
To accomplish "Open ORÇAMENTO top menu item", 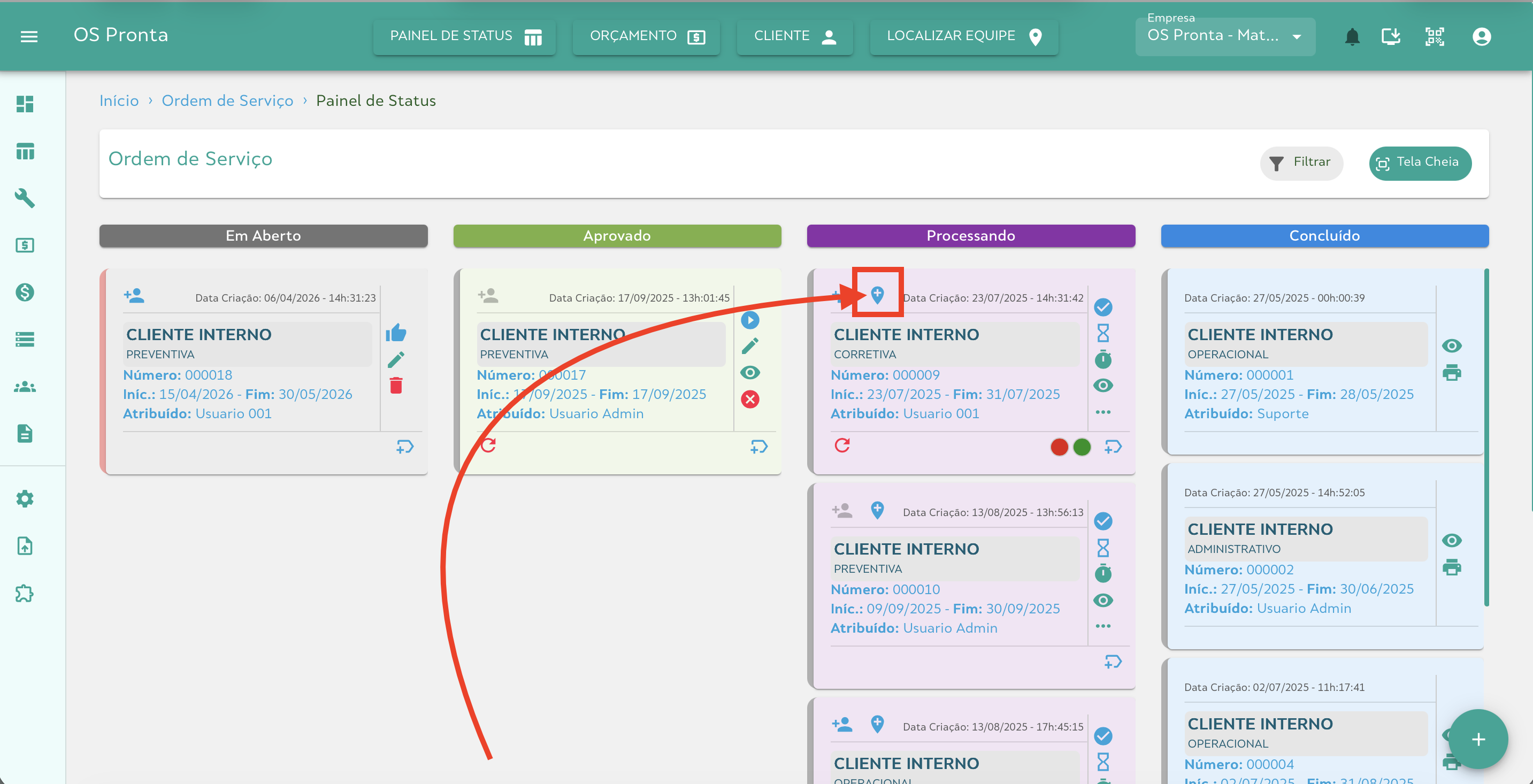I will pos(646,37).
